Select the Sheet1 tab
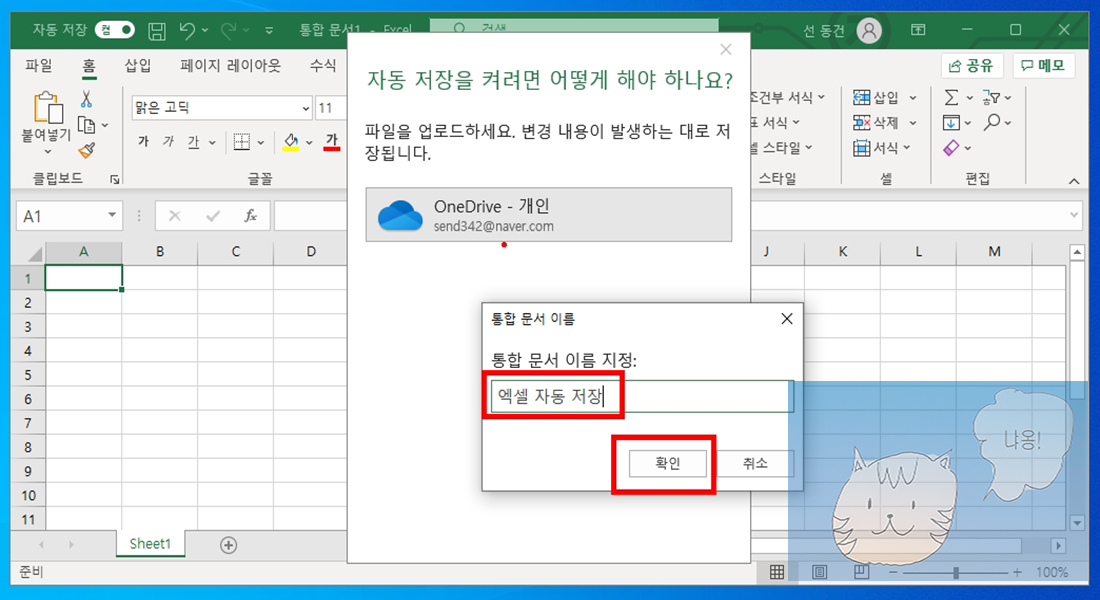1100x600 pixels. point(150,544)
